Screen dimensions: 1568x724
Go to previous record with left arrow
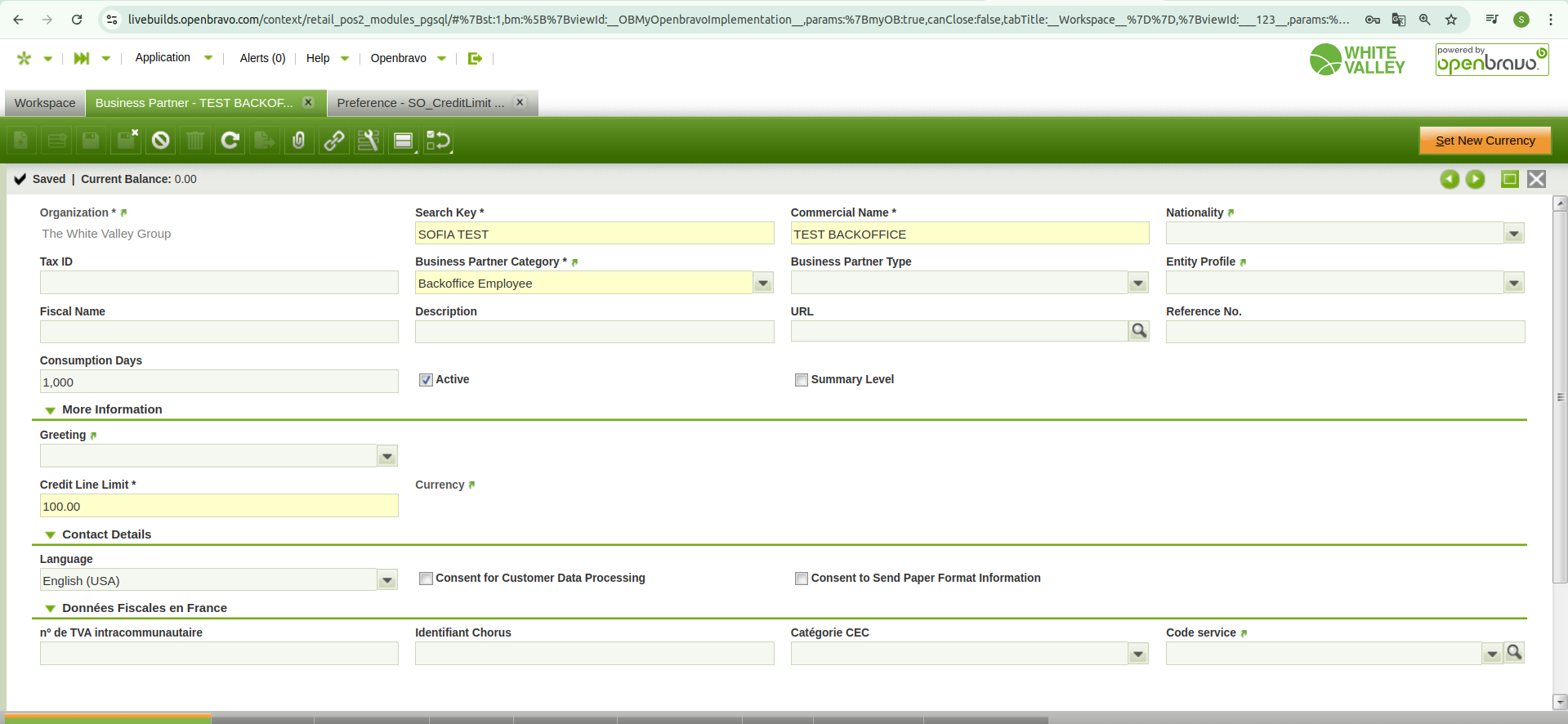[x=1450, y=179]
